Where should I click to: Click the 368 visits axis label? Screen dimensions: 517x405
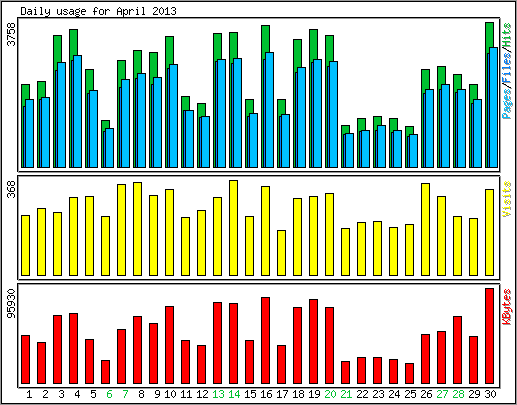pos(12,189)
